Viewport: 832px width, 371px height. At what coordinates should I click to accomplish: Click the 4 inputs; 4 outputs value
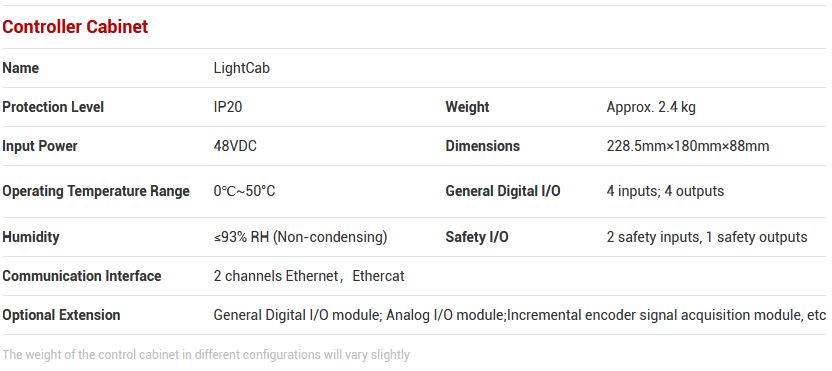(x=665, y=191)
